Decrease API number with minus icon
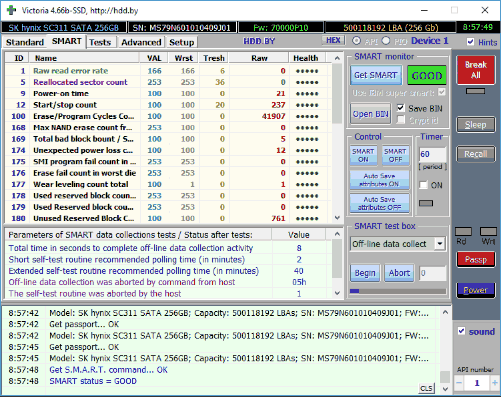This screenshot has height=397, width=501. pos(459,383)
